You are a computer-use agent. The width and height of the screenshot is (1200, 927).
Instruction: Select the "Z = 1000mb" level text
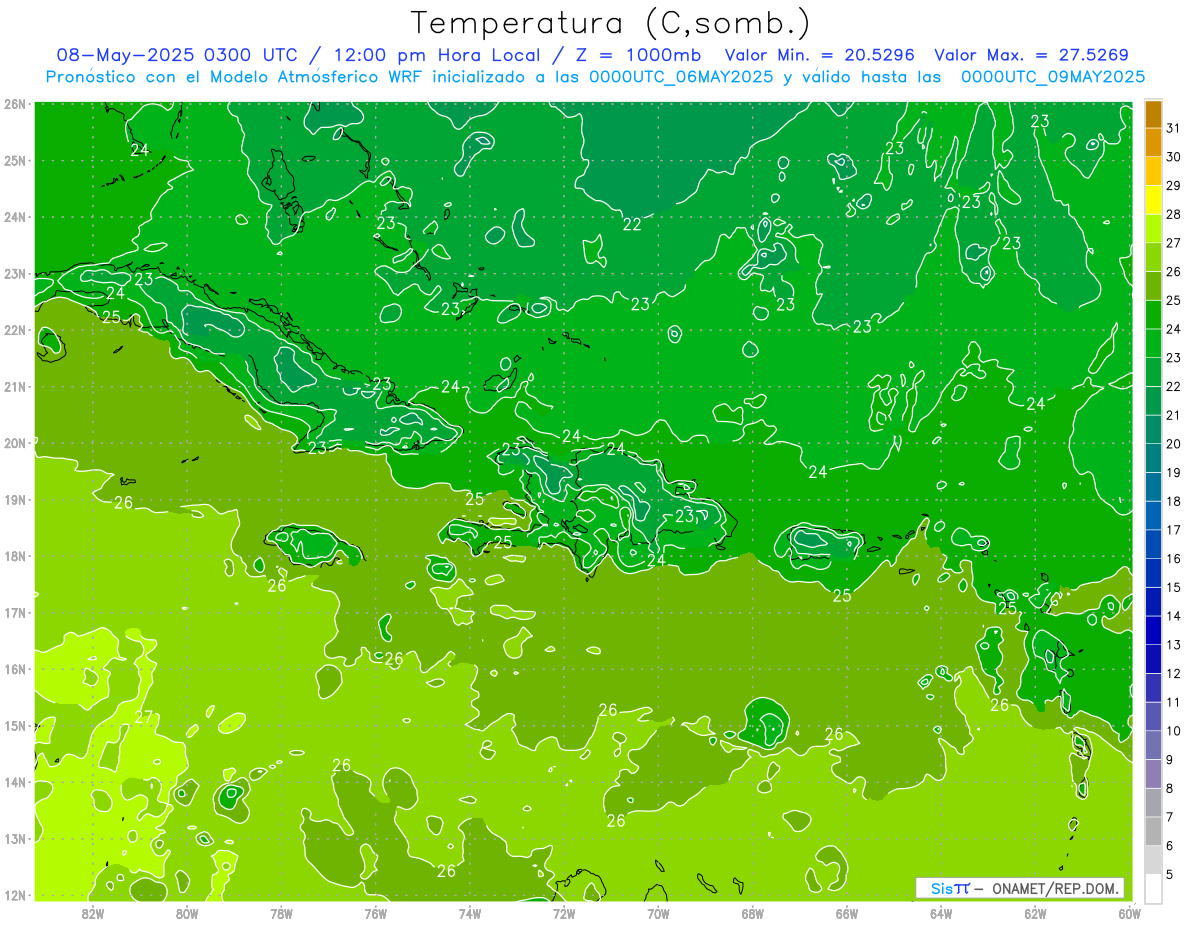tap(637, 55)
